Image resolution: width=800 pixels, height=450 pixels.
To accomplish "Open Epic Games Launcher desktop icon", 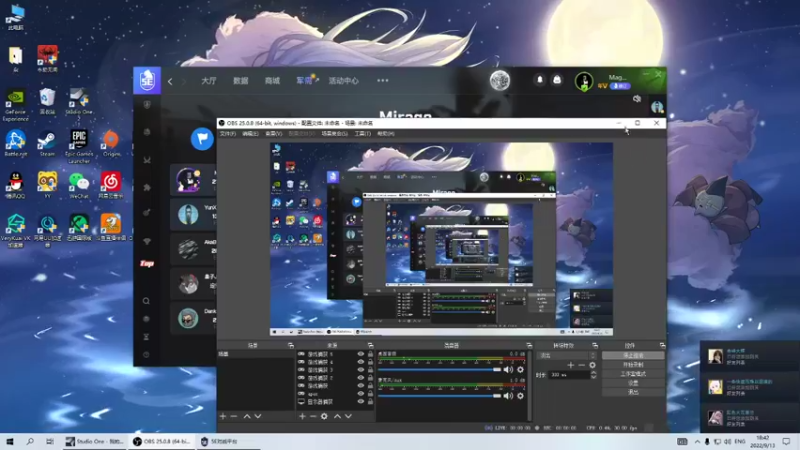I will coord(79,147).
